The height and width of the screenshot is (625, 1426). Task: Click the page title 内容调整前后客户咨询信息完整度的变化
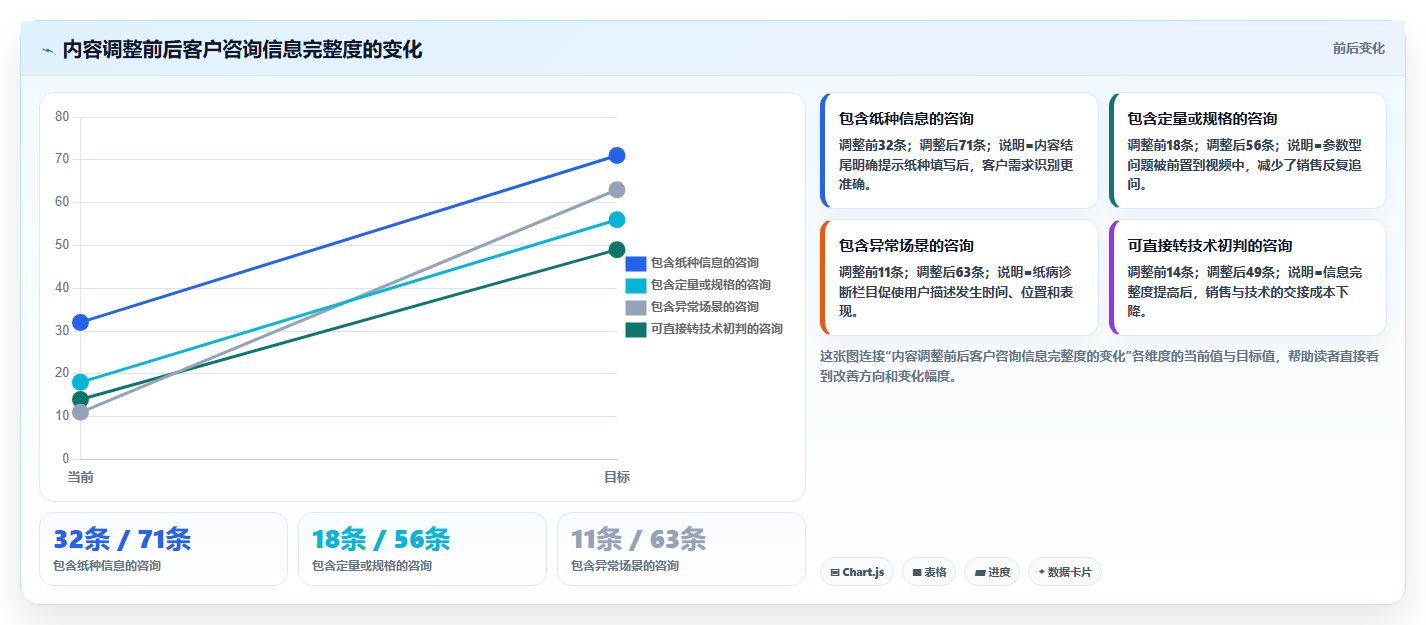242,50
